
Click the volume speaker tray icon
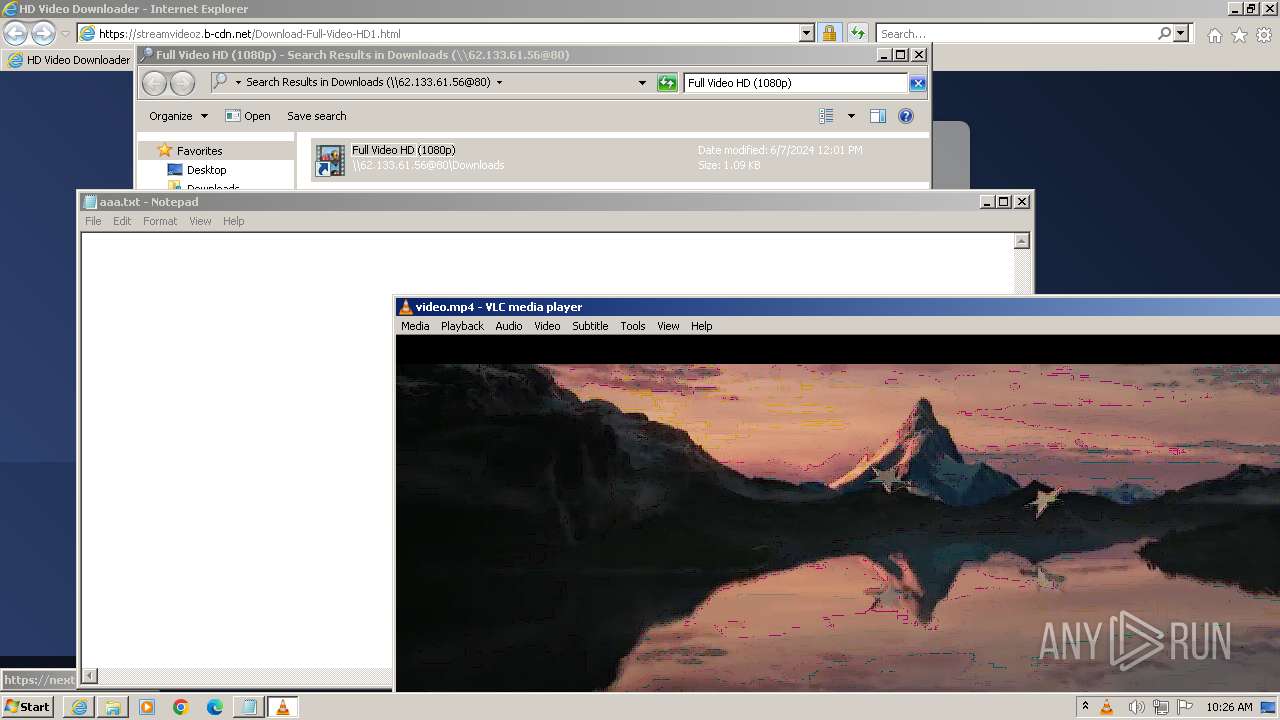[x=1137, y=707]
